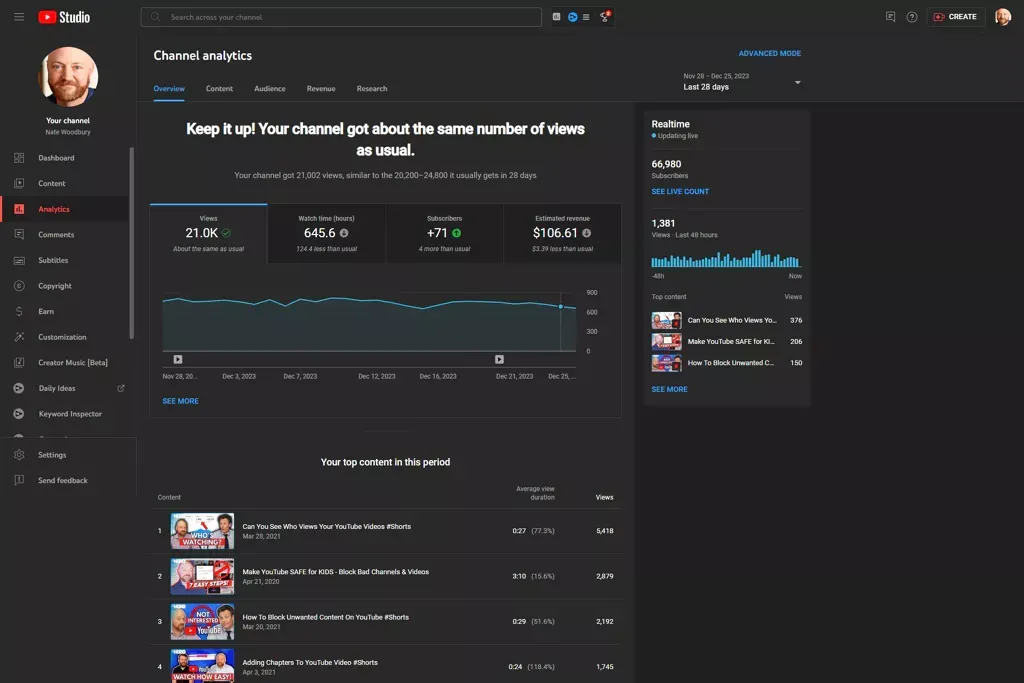Click the 'Who's Watching?' thumbnail in top content
The height and width of the screenshot is (683, 1024).
click(202, 531)
